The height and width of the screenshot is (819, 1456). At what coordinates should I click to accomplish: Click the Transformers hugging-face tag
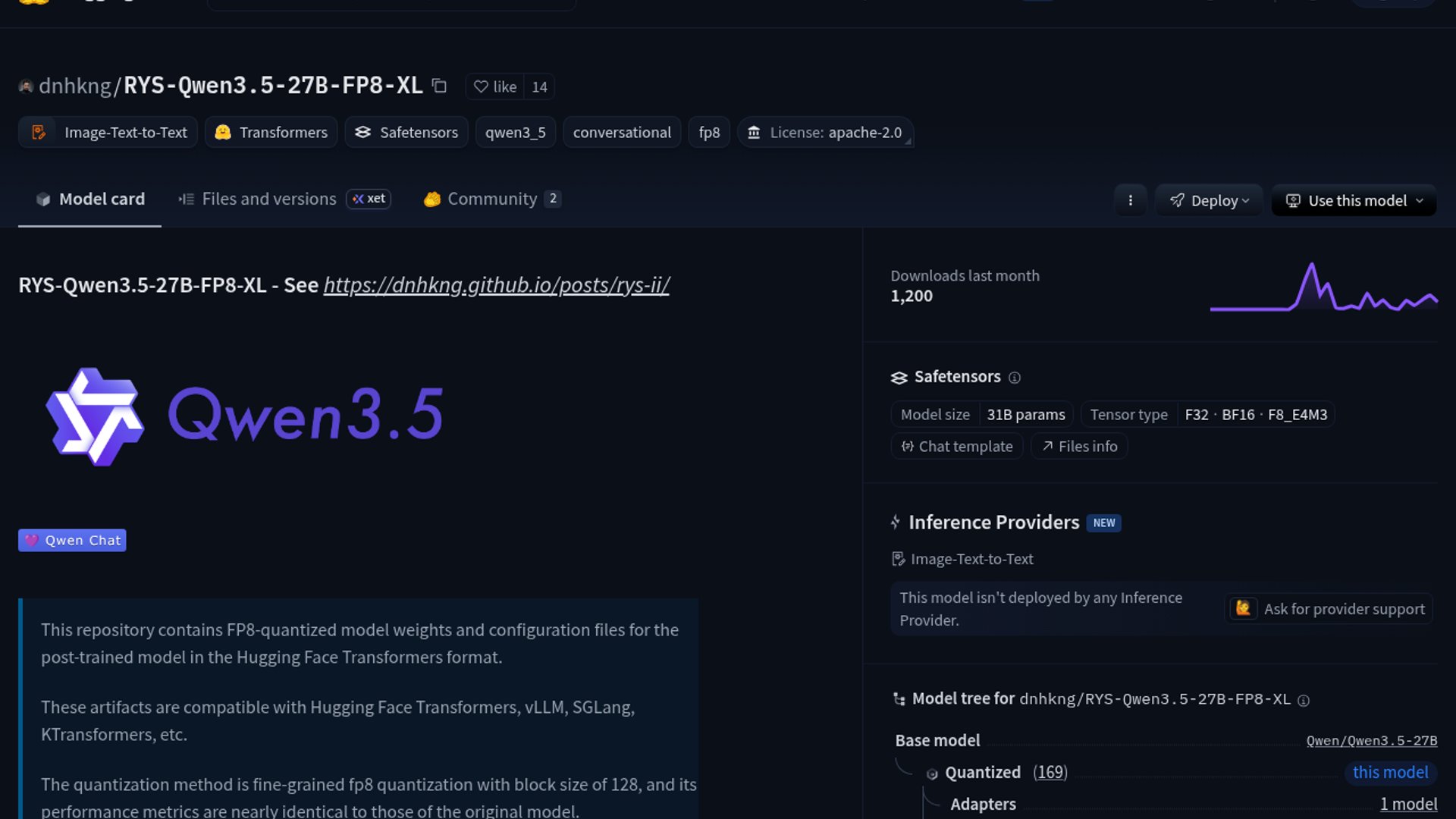click(271, 132)
